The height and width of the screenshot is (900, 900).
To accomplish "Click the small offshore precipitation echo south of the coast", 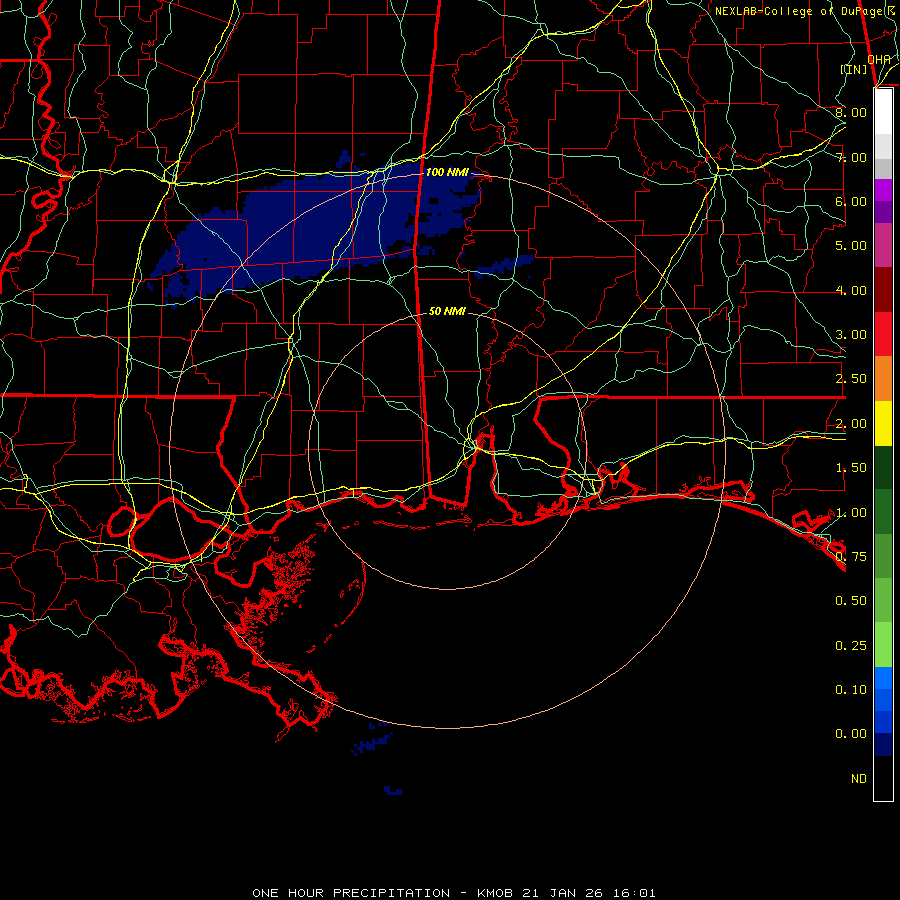I will (x=372, y=743).
